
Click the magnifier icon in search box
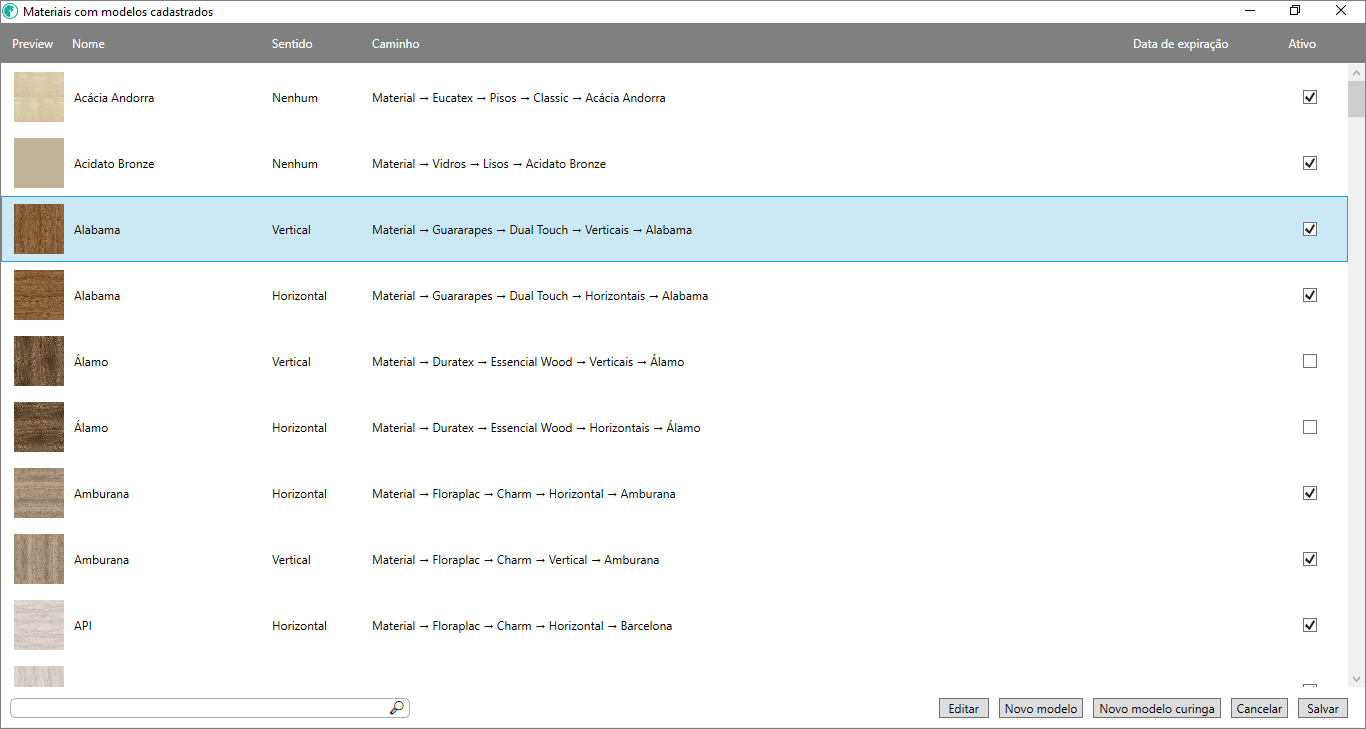click(397, 708)
